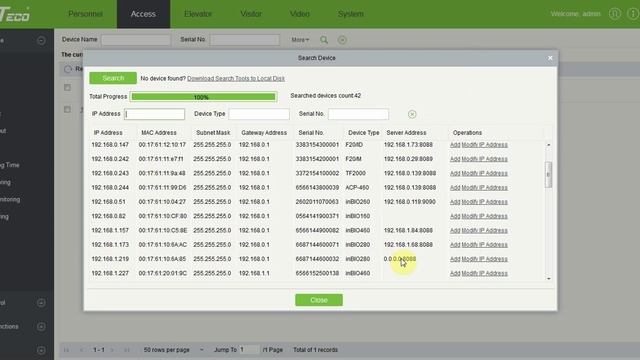This screenshot has height=360, width=640.
Task: Modify IP Address for 192.168.0.242
Action: click(x=484, y=159)
